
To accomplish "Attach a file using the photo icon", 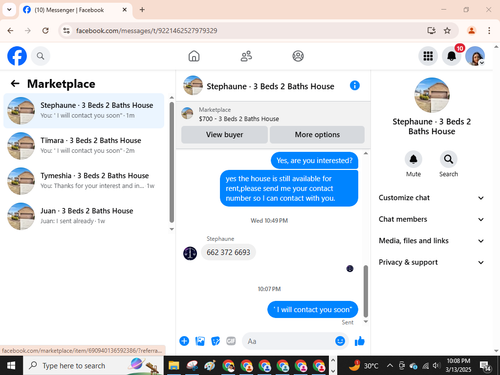I will click(200, 341).
